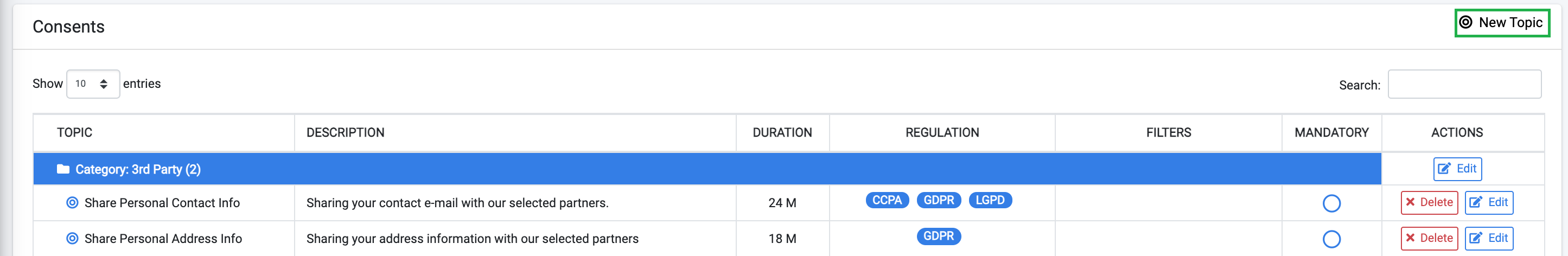
Task: Click the New Topic target icon
Action: 1466,22
